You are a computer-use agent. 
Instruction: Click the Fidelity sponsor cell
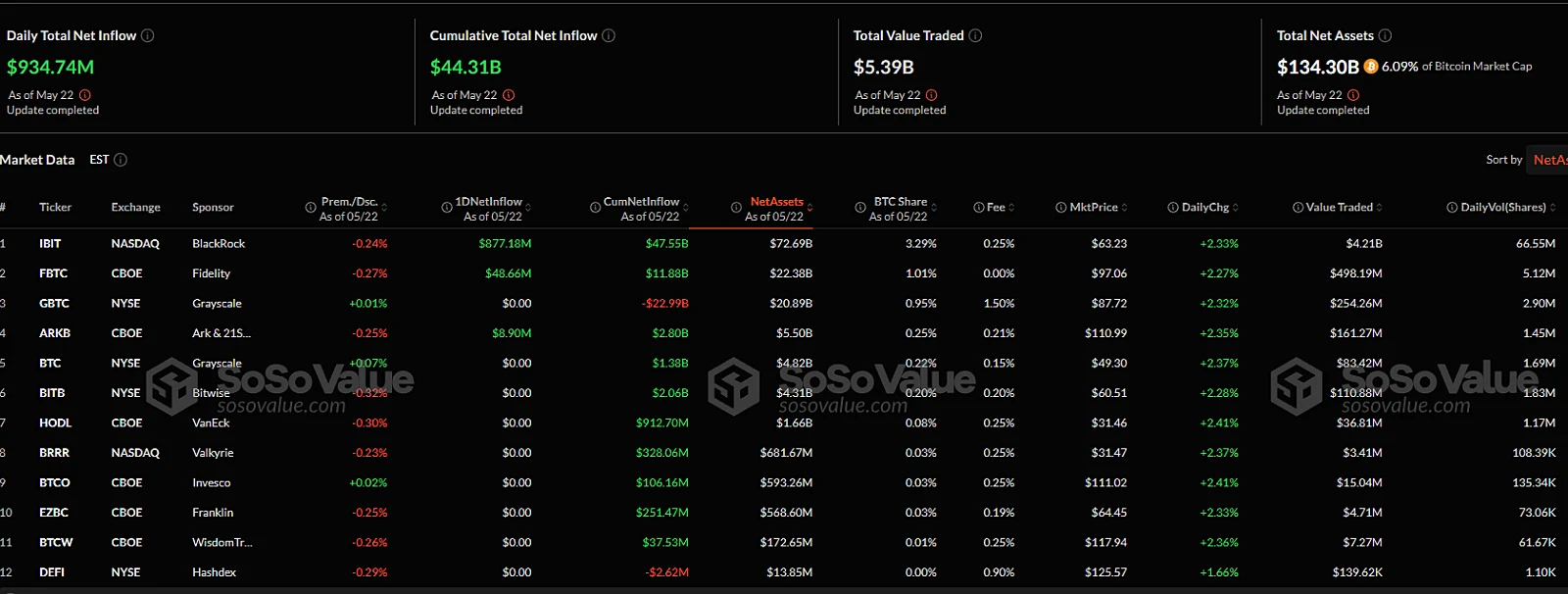click(x=212, y=273)
